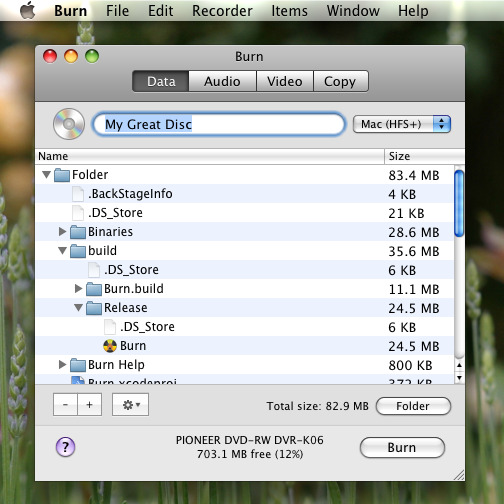This screenshot has width=504, height=504.
Task: Click the plus button to add files
Action: (89, 405)
